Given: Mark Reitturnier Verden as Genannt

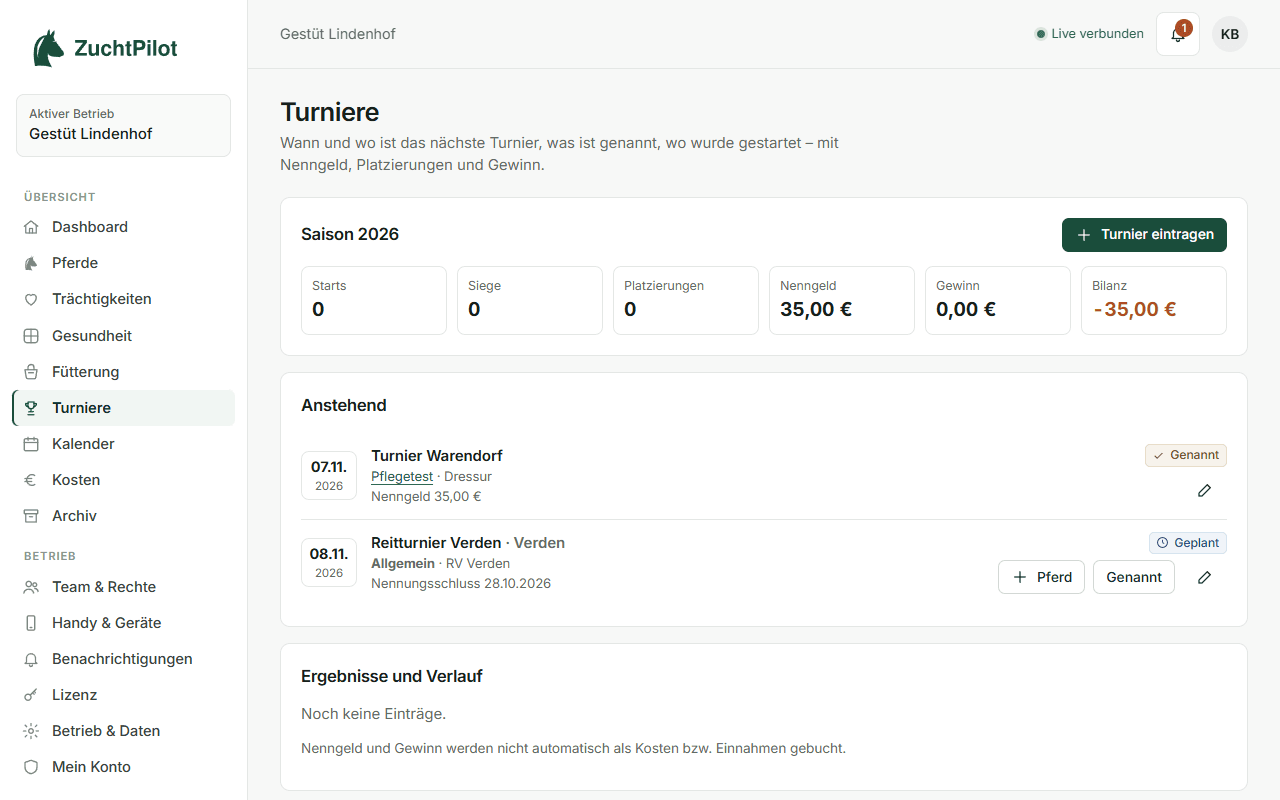Looking at the screenshot, I should click(1134, 577).
